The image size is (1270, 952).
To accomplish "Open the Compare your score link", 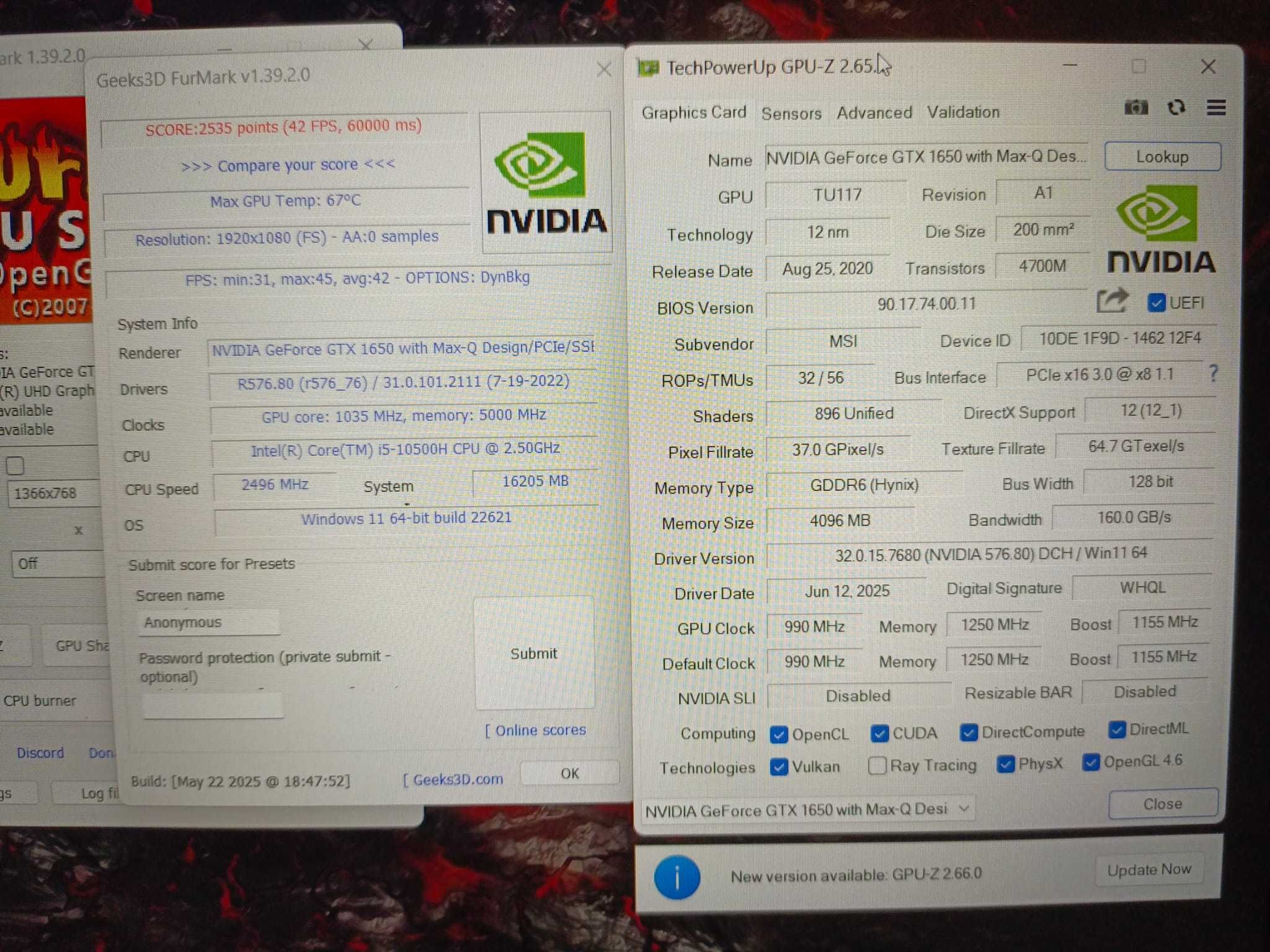I will click(288, 165).
